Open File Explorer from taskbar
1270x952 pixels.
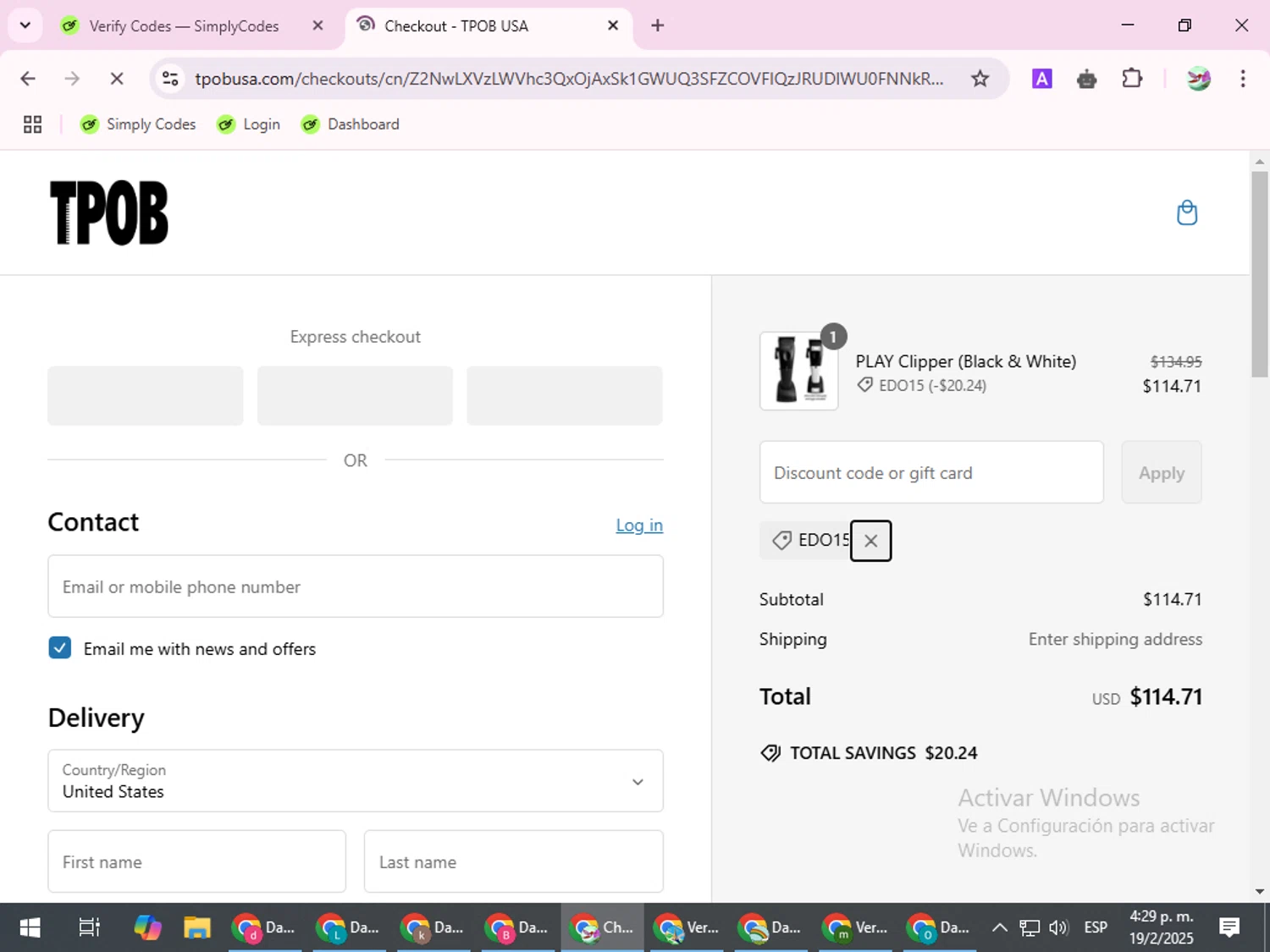coord(197,927)
